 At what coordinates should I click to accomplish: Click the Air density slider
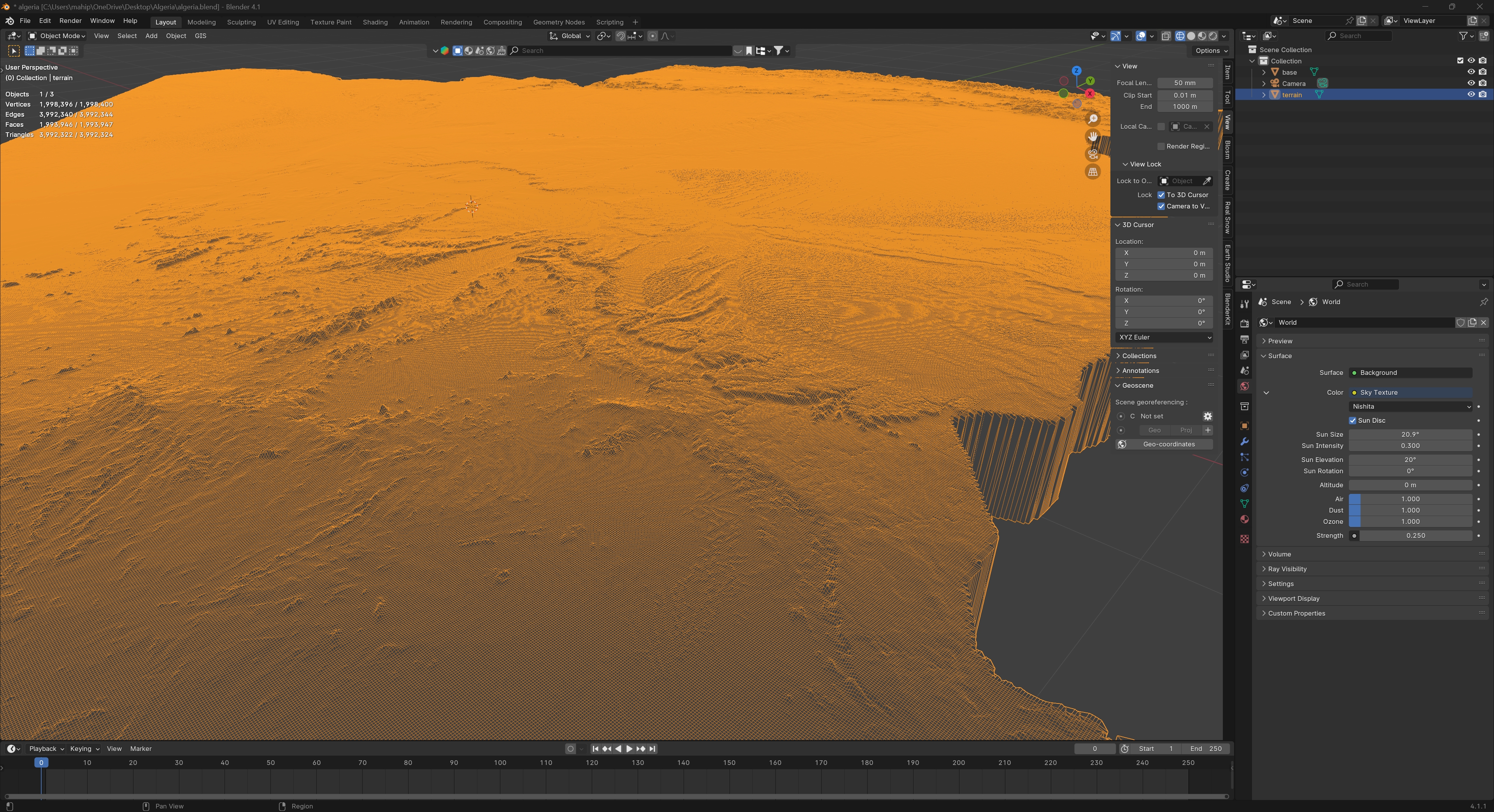(x=1410, y=499)
